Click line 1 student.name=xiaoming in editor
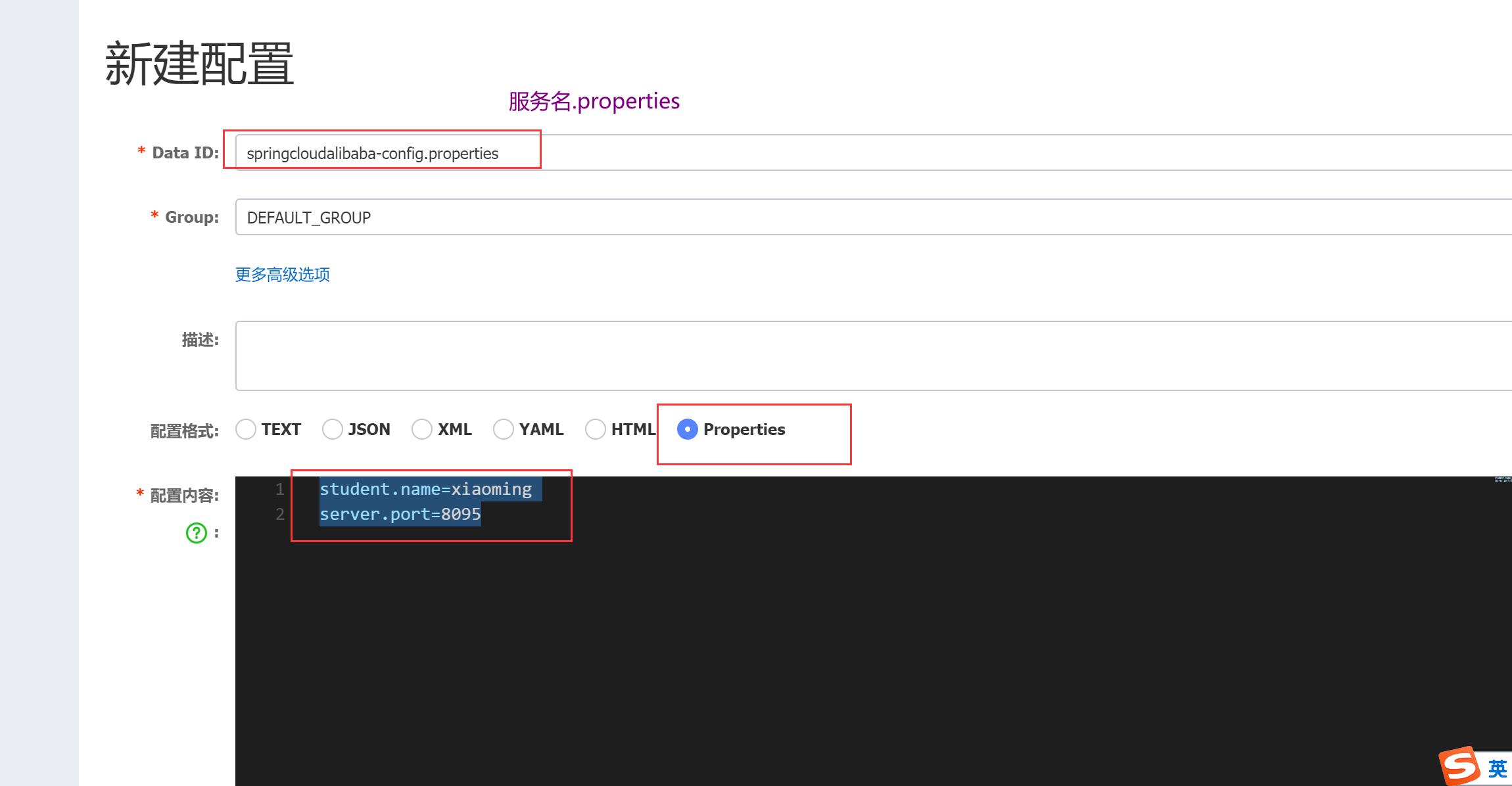 426,489
